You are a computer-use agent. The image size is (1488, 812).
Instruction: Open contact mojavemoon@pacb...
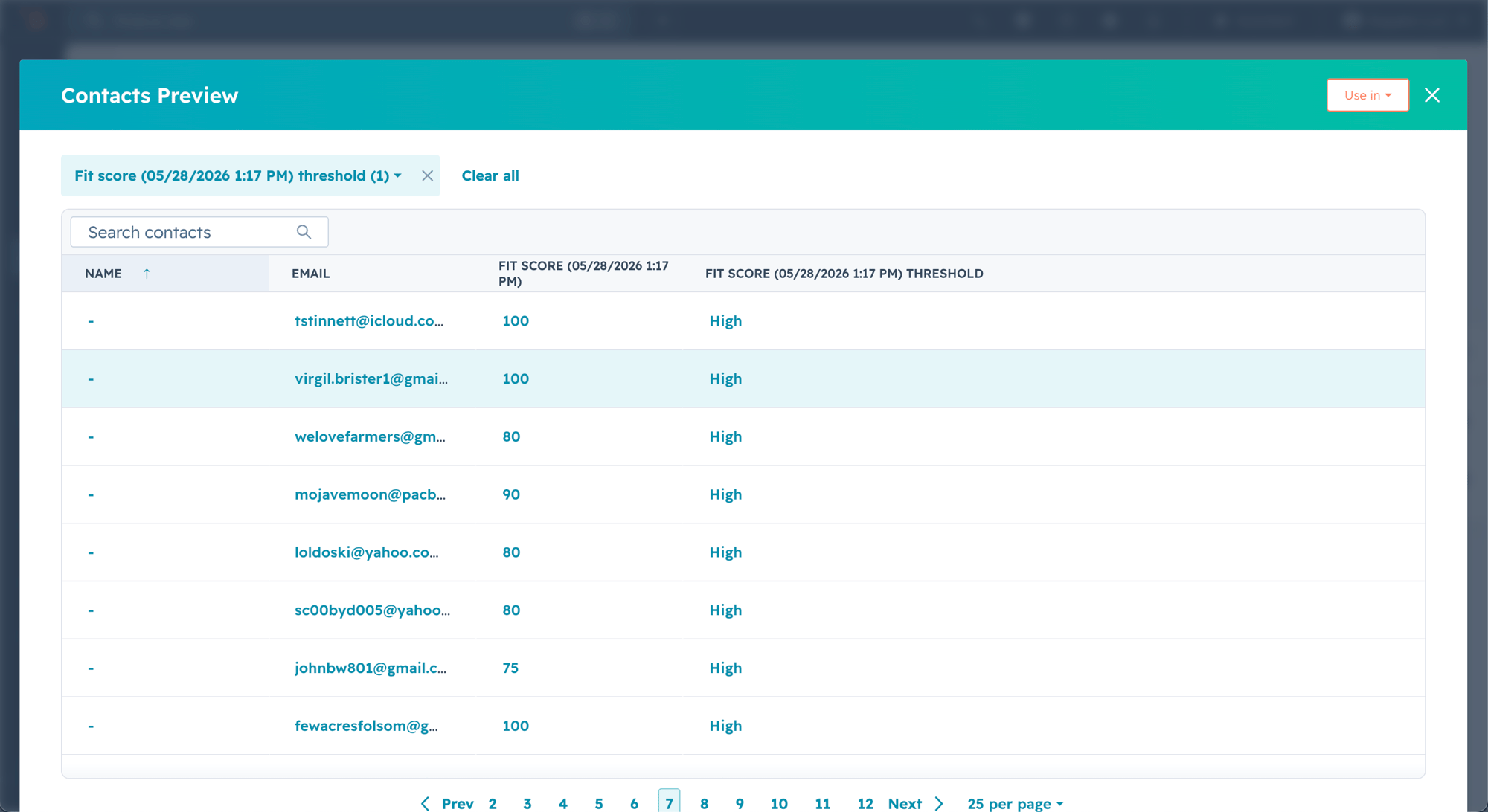pyautogui.click(x=370, y=495)
